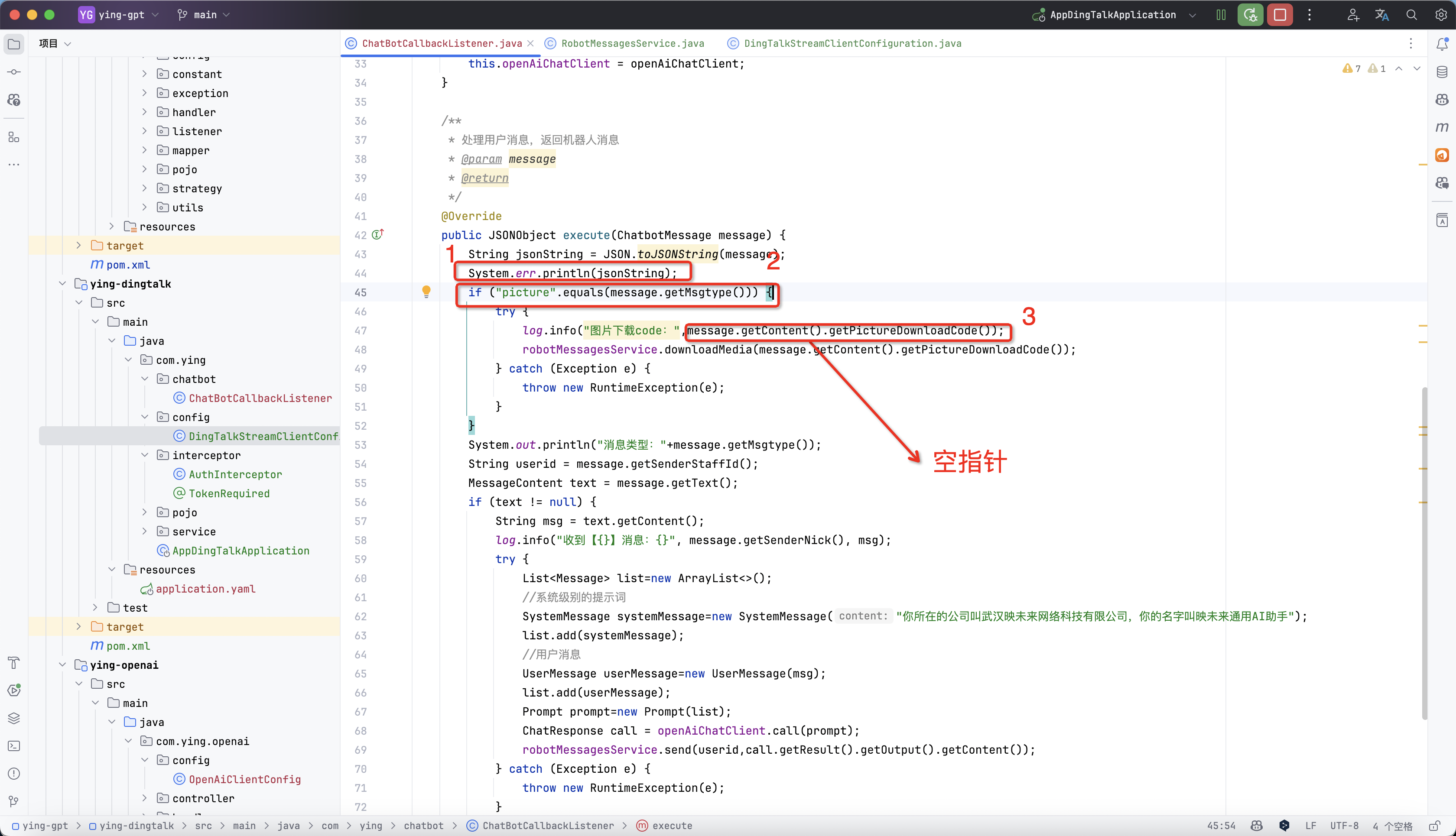Open the Maven tool window
1456x836 pixels.
click(1442, 127)
